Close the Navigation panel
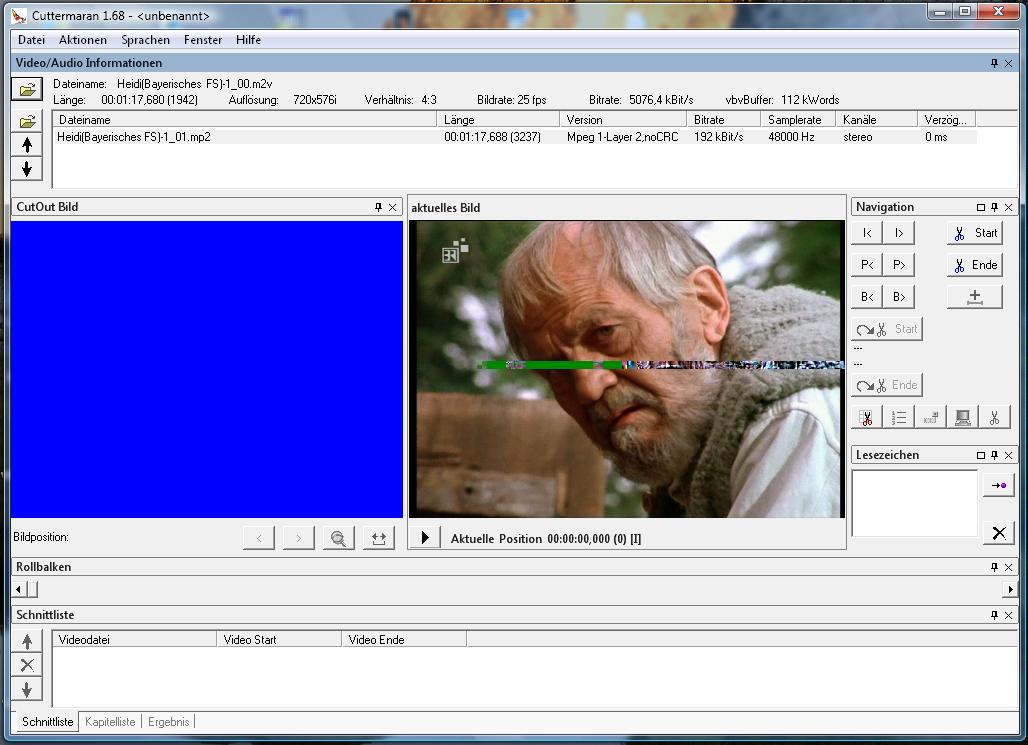Image resolution: width=1028 pixels, height=745 pixels. [x=1009, y=207]
